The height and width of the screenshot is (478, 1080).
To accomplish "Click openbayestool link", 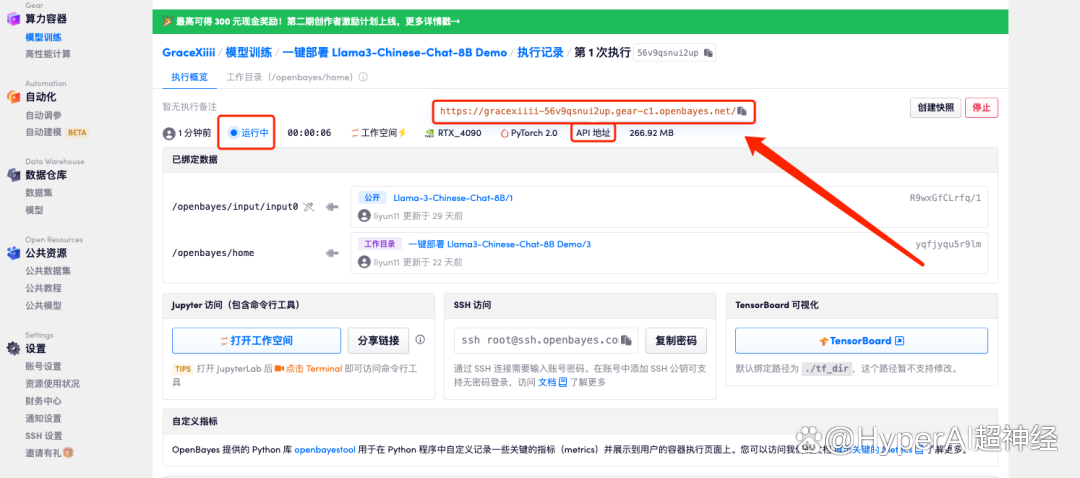I will click(325, 450).
